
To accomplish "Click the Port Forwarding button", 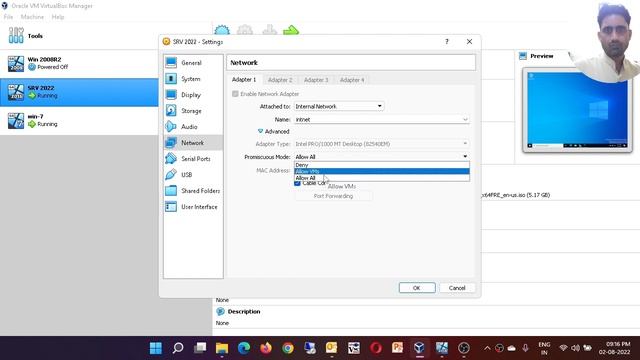I will [333, 196].
